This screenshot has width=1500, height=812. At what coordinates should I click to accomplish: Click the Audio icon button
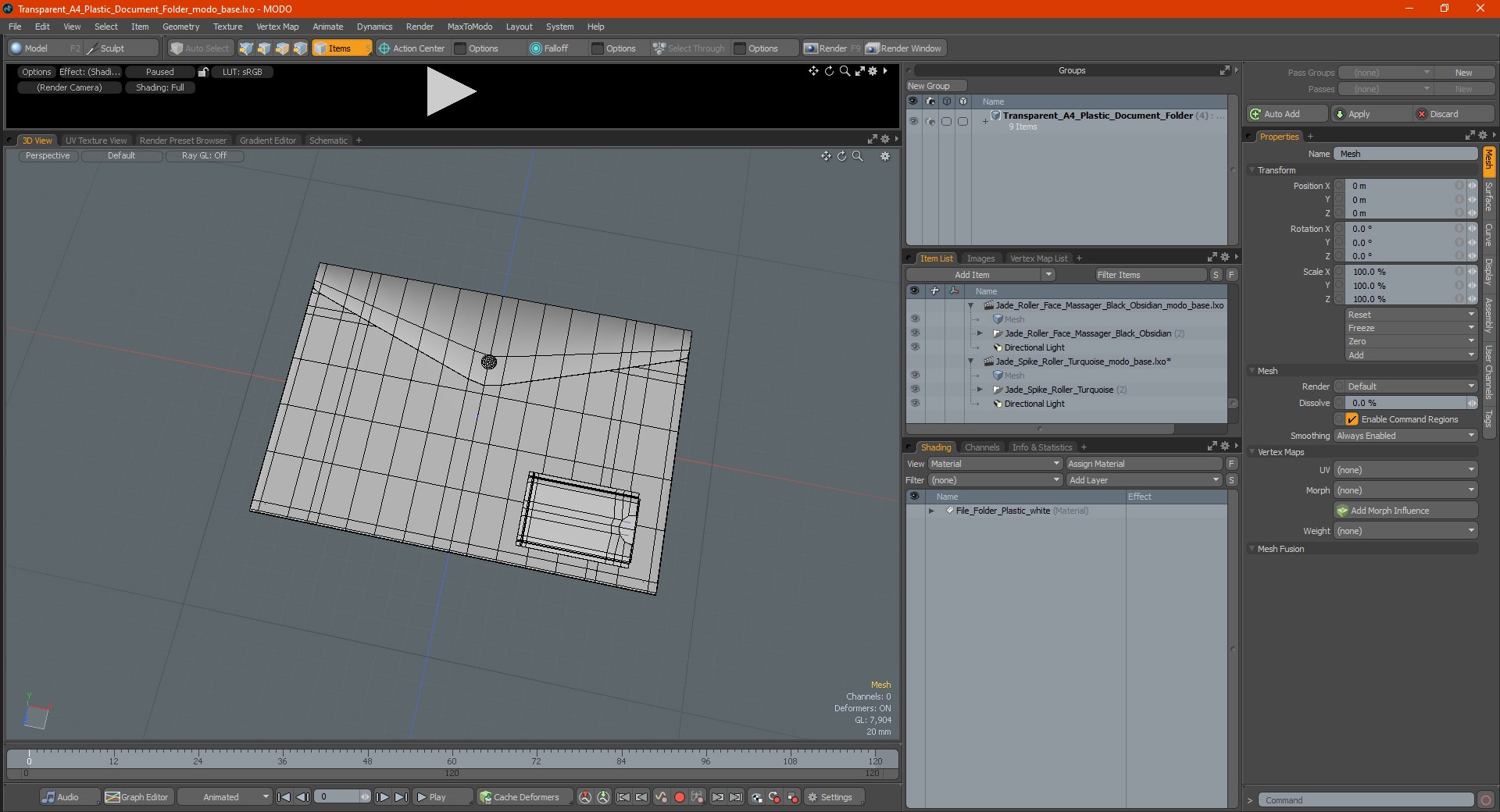click(x=49, y=797)
